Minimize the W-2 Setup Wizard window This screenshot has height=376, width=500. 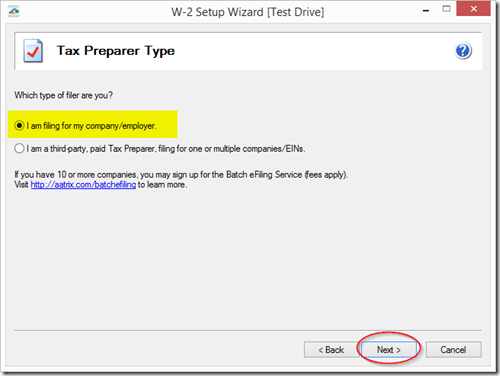pyautogui.click(x=426, y=10)
